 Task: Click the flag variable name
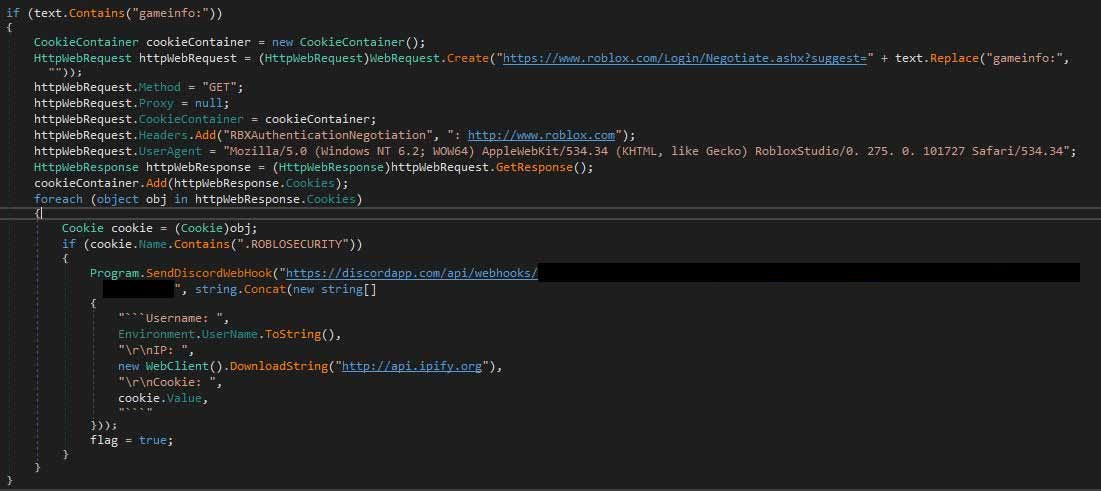click(x=104, y=440)
